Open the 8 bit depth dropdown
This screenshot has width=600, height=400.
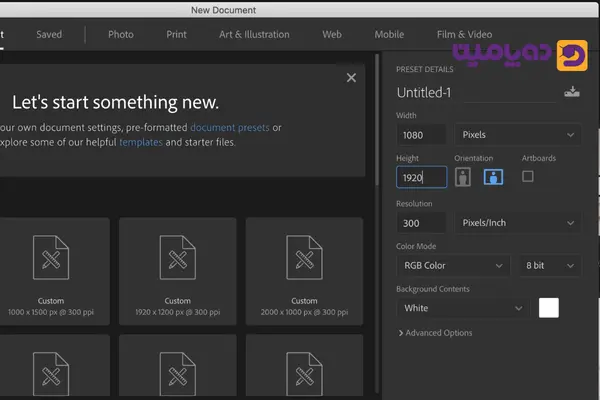click(549, 266)
